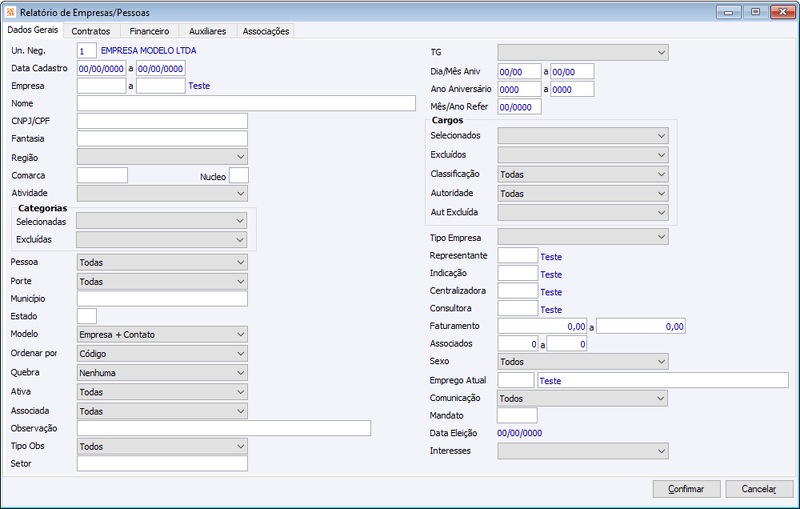Open the Tipo Empresa dropdown
Viewport: 800px width, 509px height.
[583, 237]
